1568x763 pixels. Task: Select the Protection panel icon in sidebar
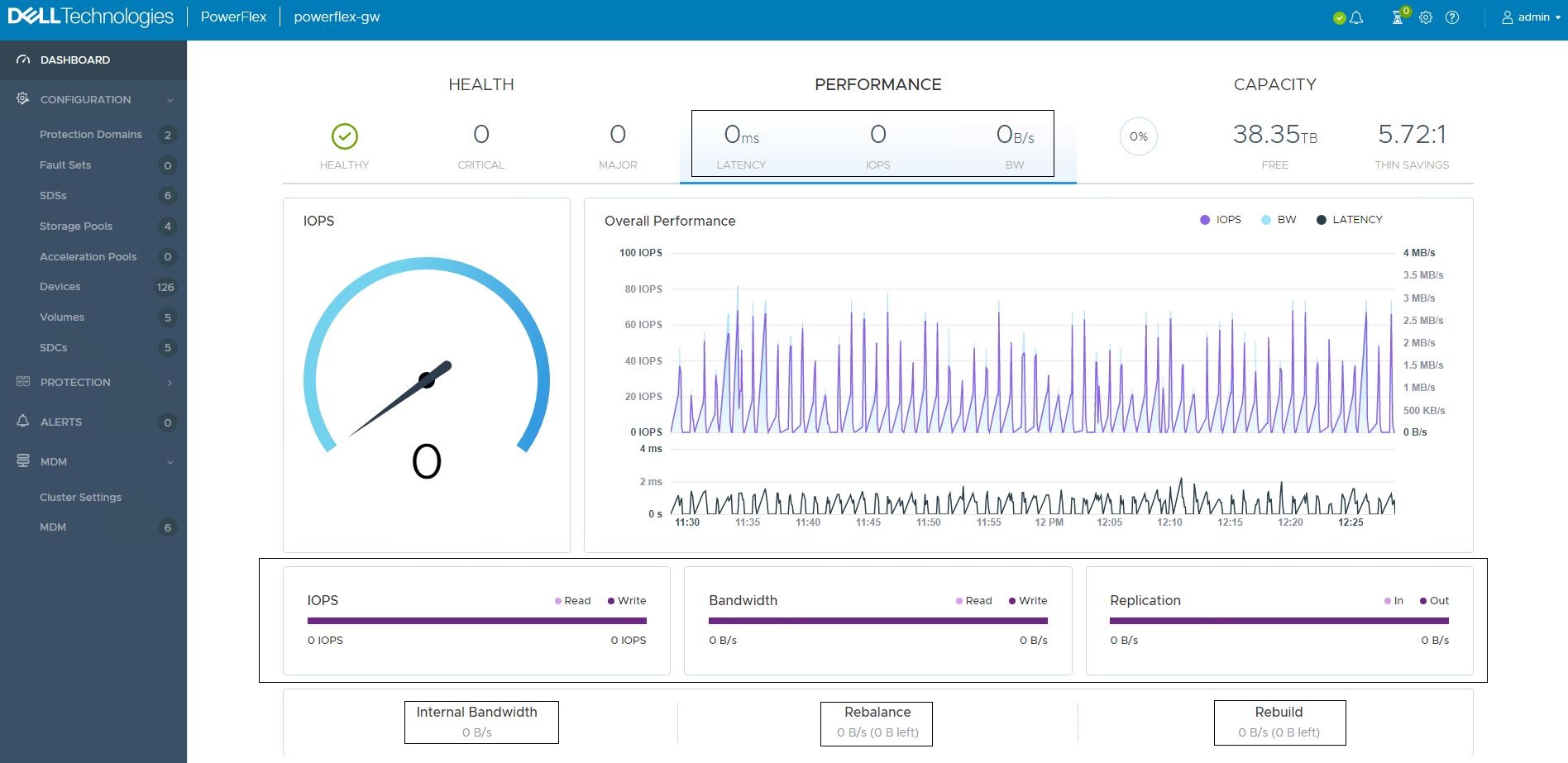tap(22, 382)
